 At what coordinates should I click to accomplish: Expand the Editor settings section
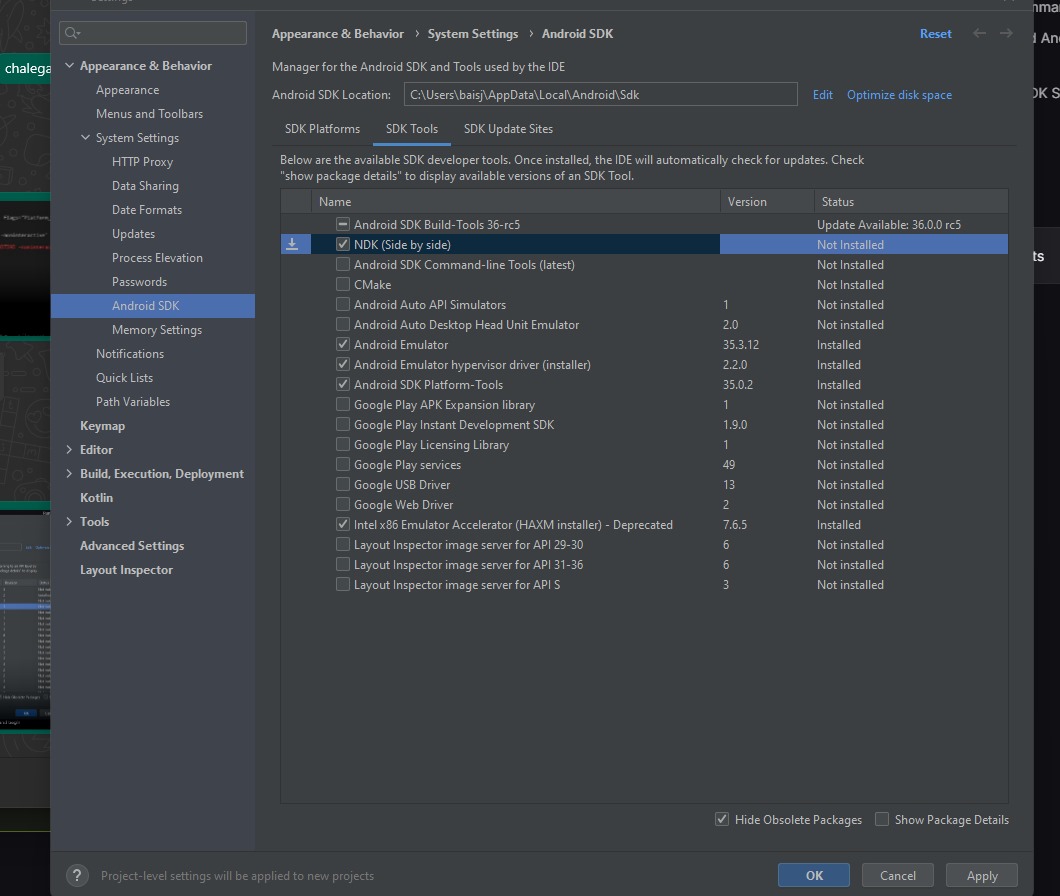tap(69, 450)
